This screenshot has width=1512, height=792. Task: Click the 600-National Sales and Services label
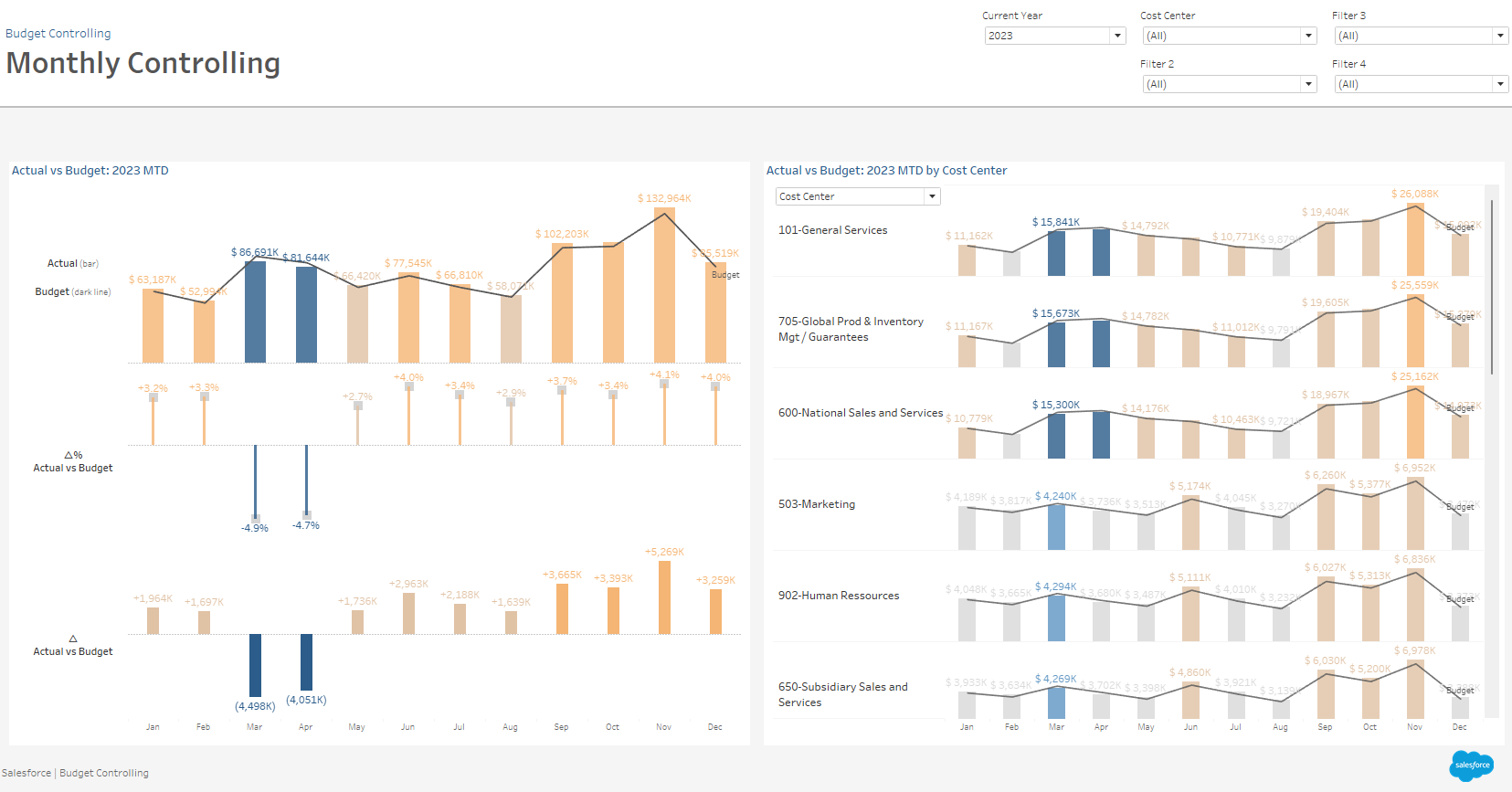click(x=860, y=413)
